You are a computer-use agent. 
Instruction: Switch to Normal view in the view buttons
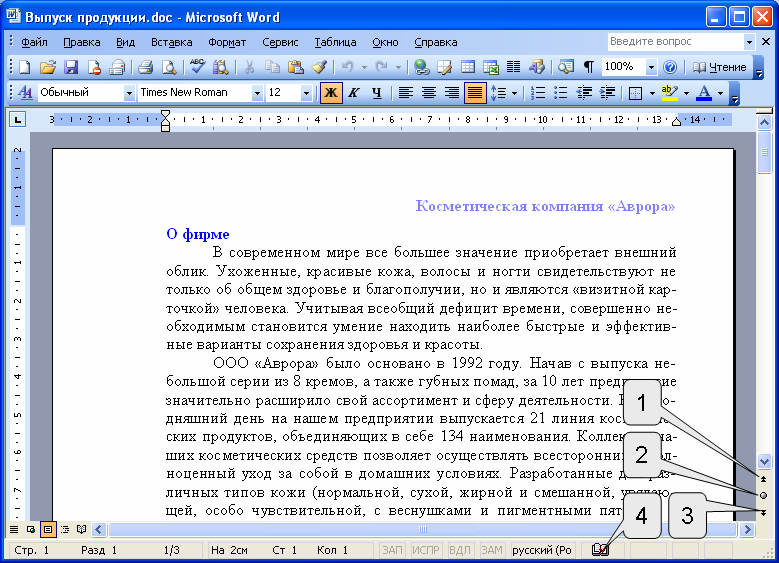[x=14, y=529]
